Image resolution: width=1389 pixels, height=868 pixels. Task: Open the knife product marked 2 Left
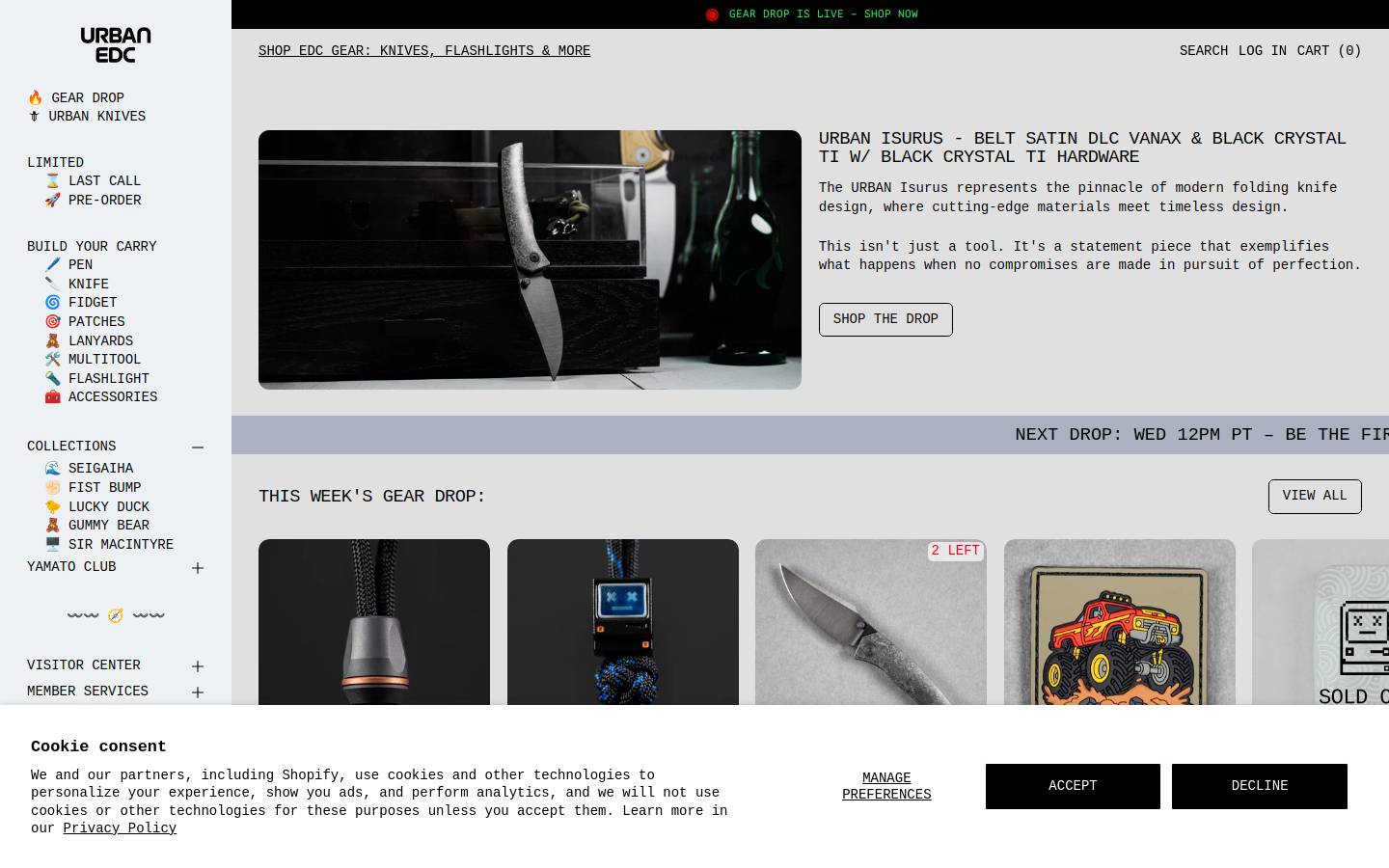(871, 622)
